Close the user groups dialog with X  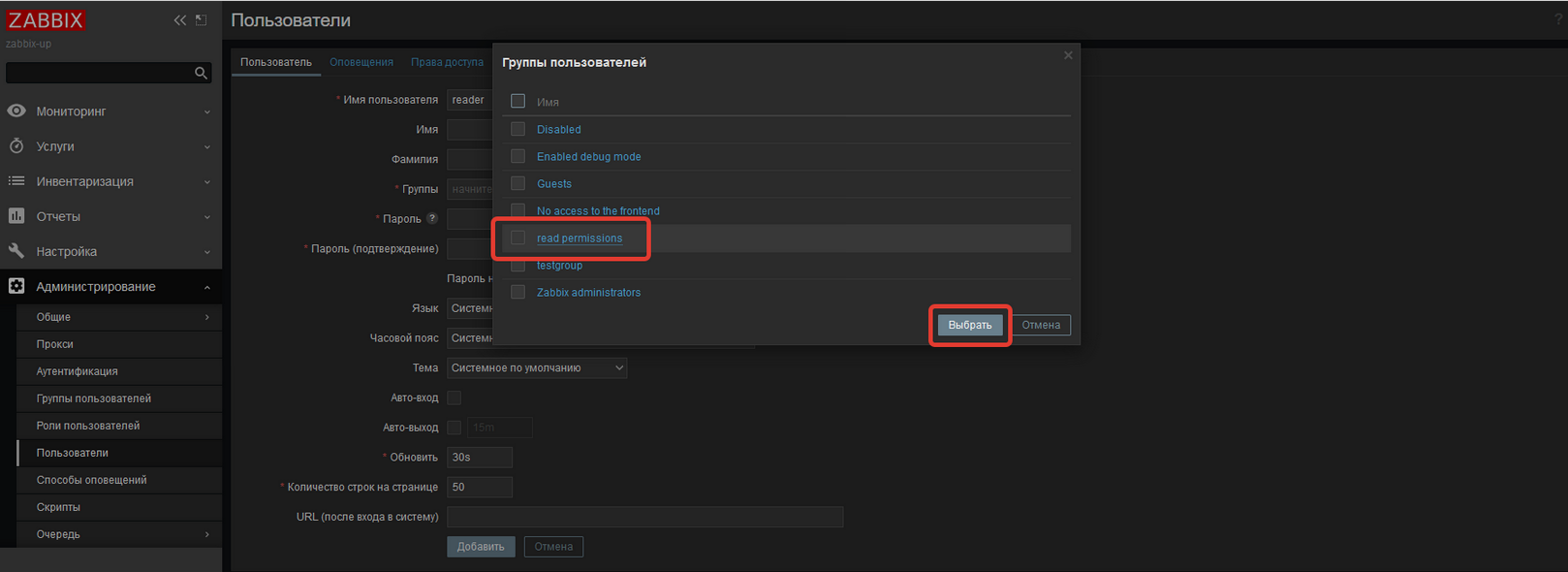pyautogui.click(x=1068, y=55)
